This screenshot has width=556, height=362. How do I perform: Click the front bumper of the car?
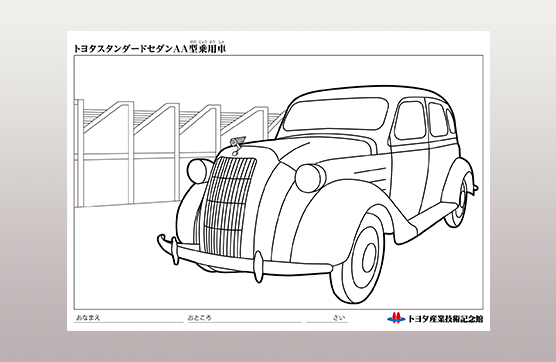point(244,258)
